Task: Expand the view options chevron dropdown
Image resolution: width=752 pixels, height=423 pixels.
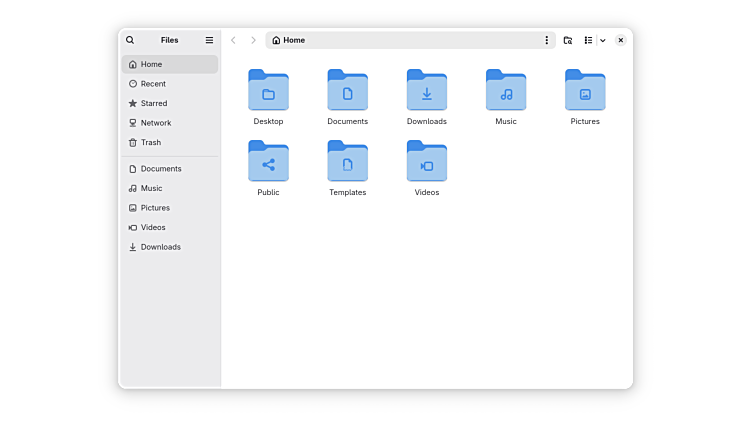Action: (603, 40)
